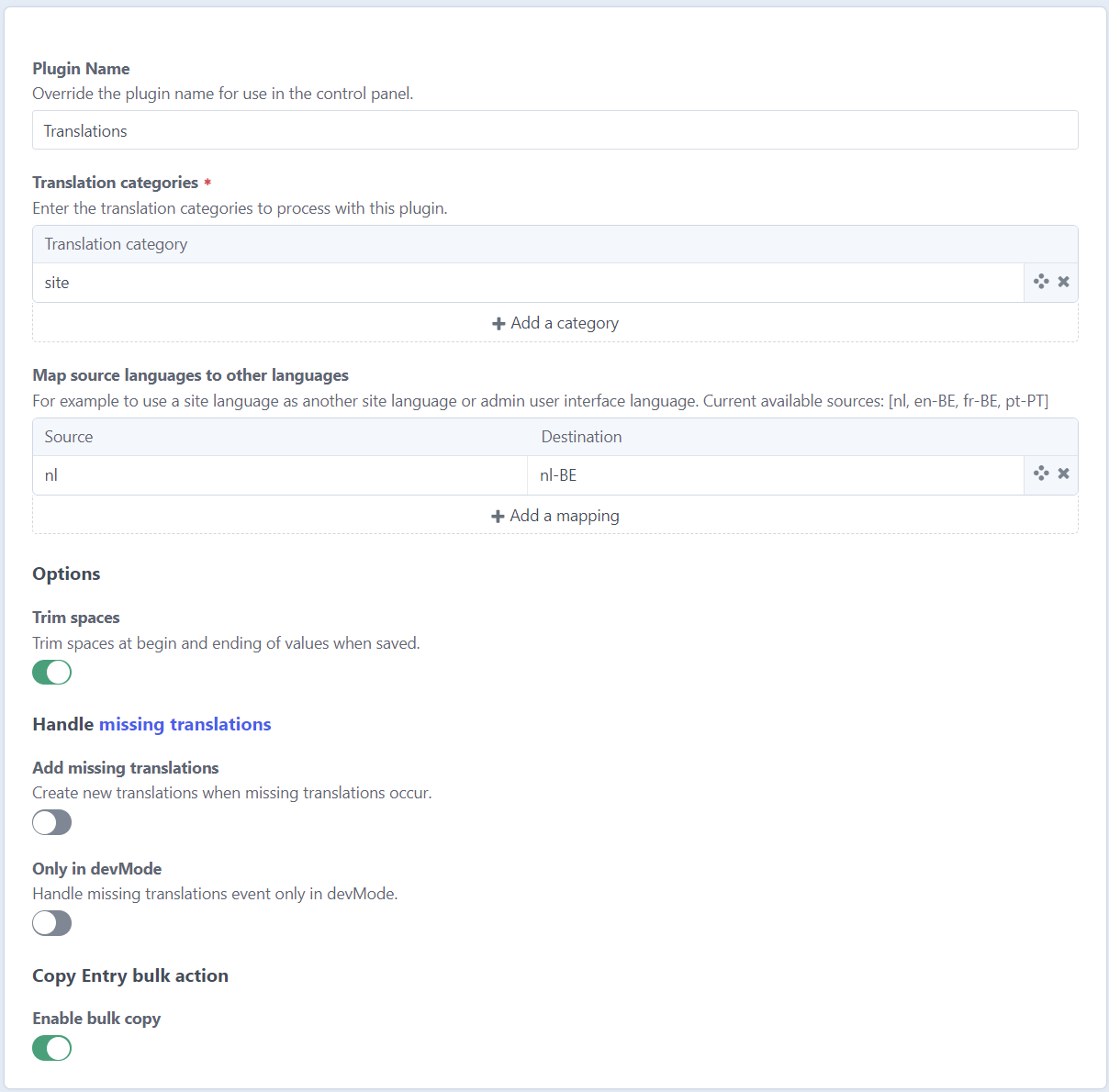This screenshot has width=1109, height=1092.
Task: Grab the reorder handle on the 'site' row
Action: click(1040, 282)
